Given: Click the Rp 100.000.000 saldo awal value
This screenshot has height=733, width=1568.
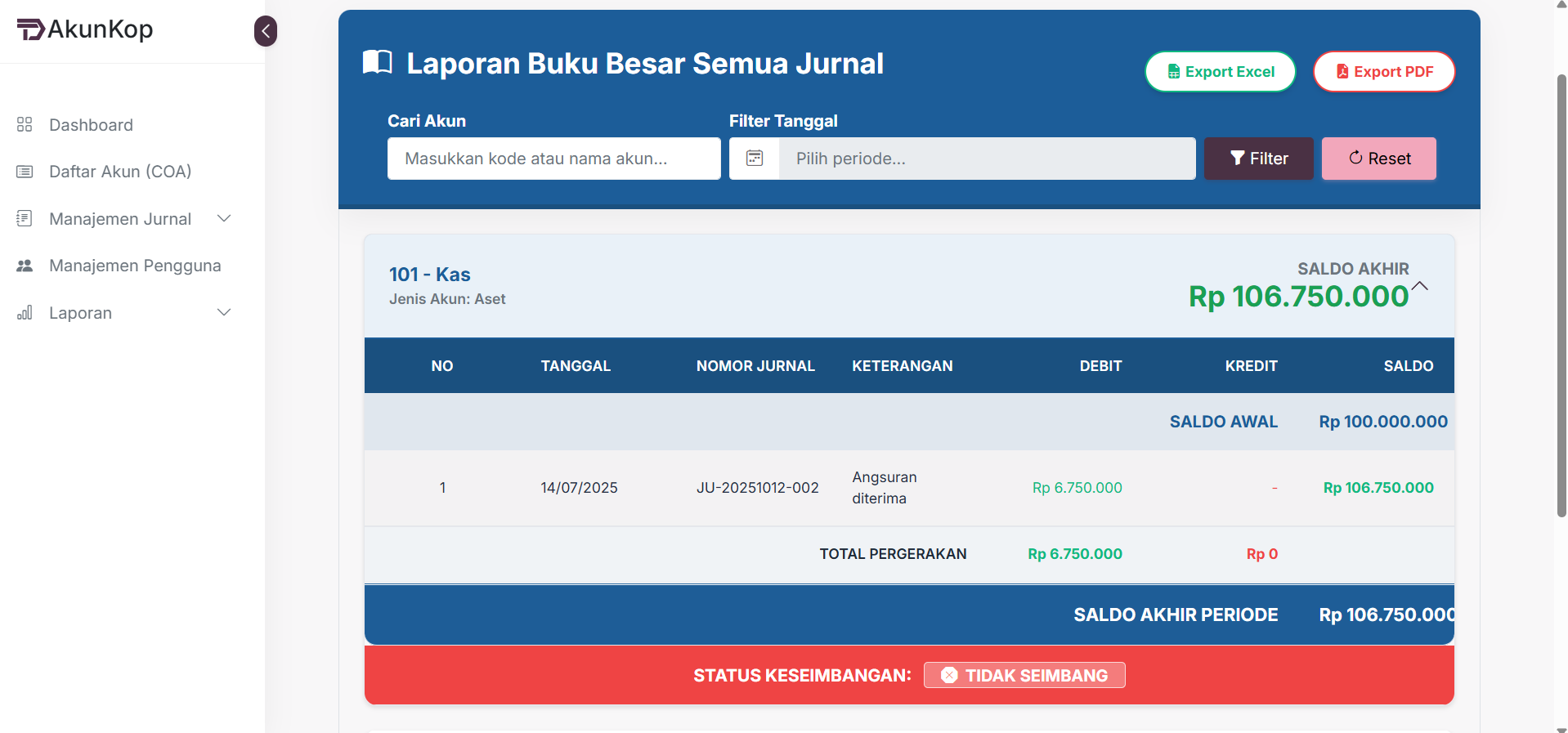Looking at the screenshot, I should coord(1383,422).
